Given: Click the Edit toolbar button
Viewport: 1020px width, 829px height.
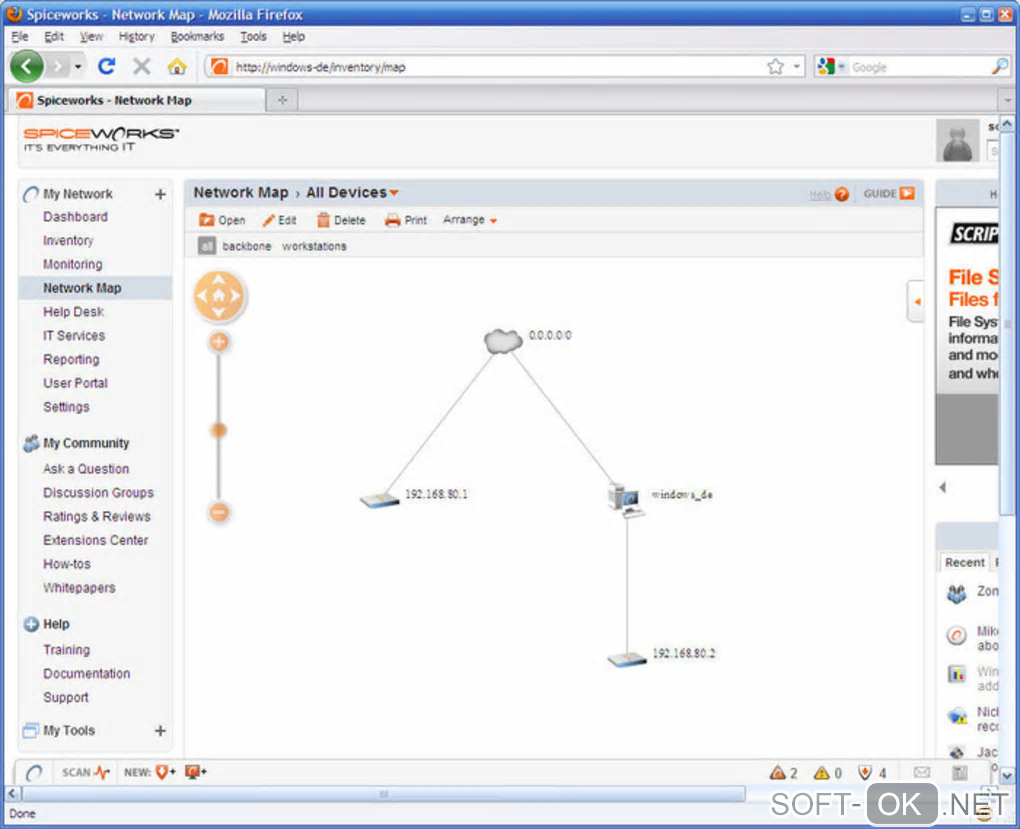Looking at the screenshot, I should point(279,220).
